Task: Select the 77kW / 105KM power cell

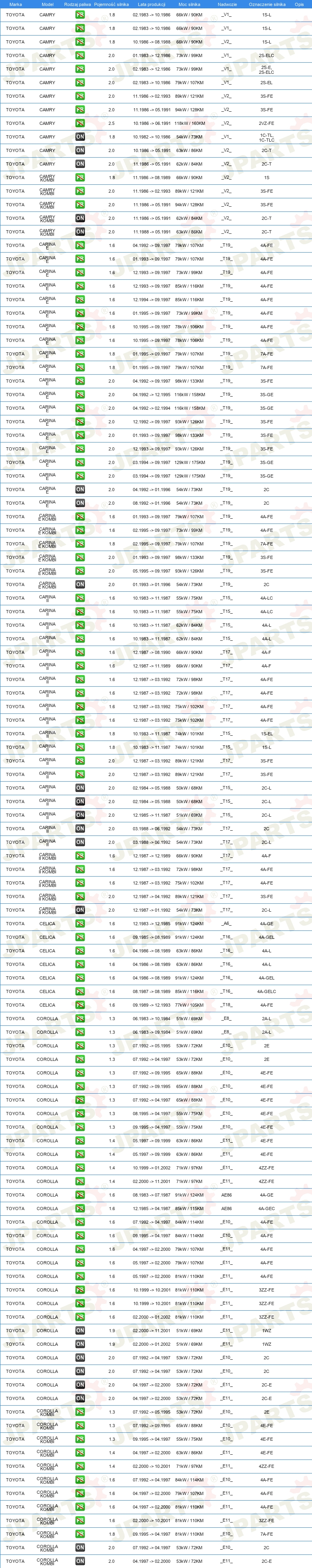Action: [189, 1005]
